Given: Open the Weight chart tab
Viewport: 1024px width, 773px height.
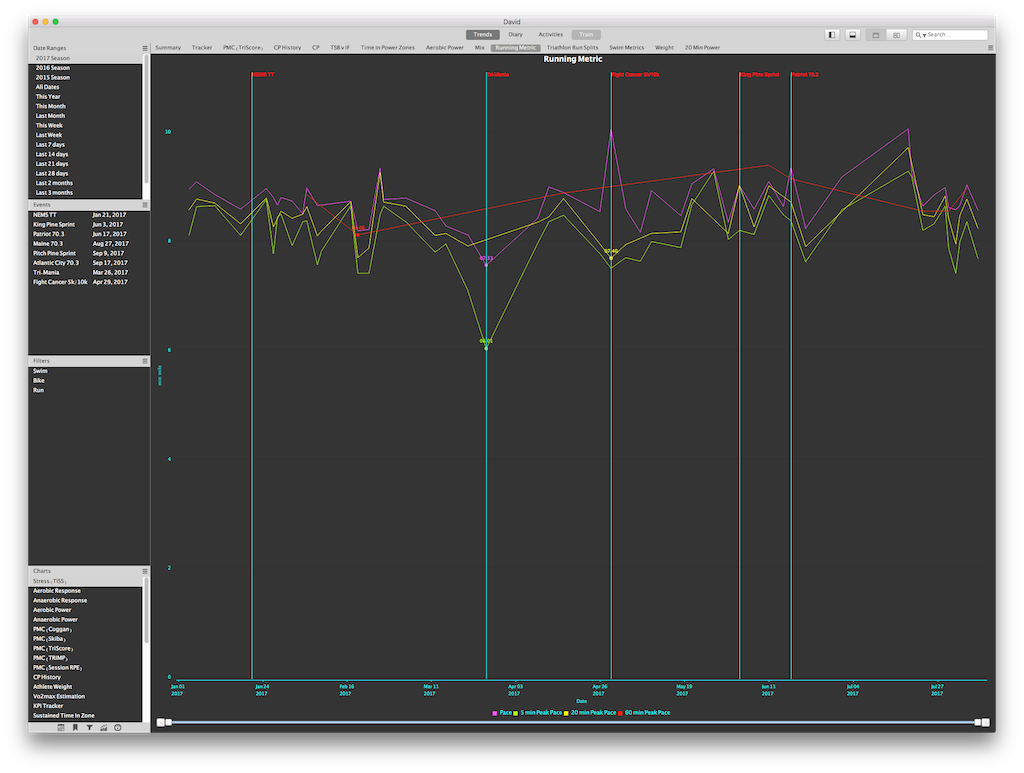Looking at the screenshot, I should point(664,48).
